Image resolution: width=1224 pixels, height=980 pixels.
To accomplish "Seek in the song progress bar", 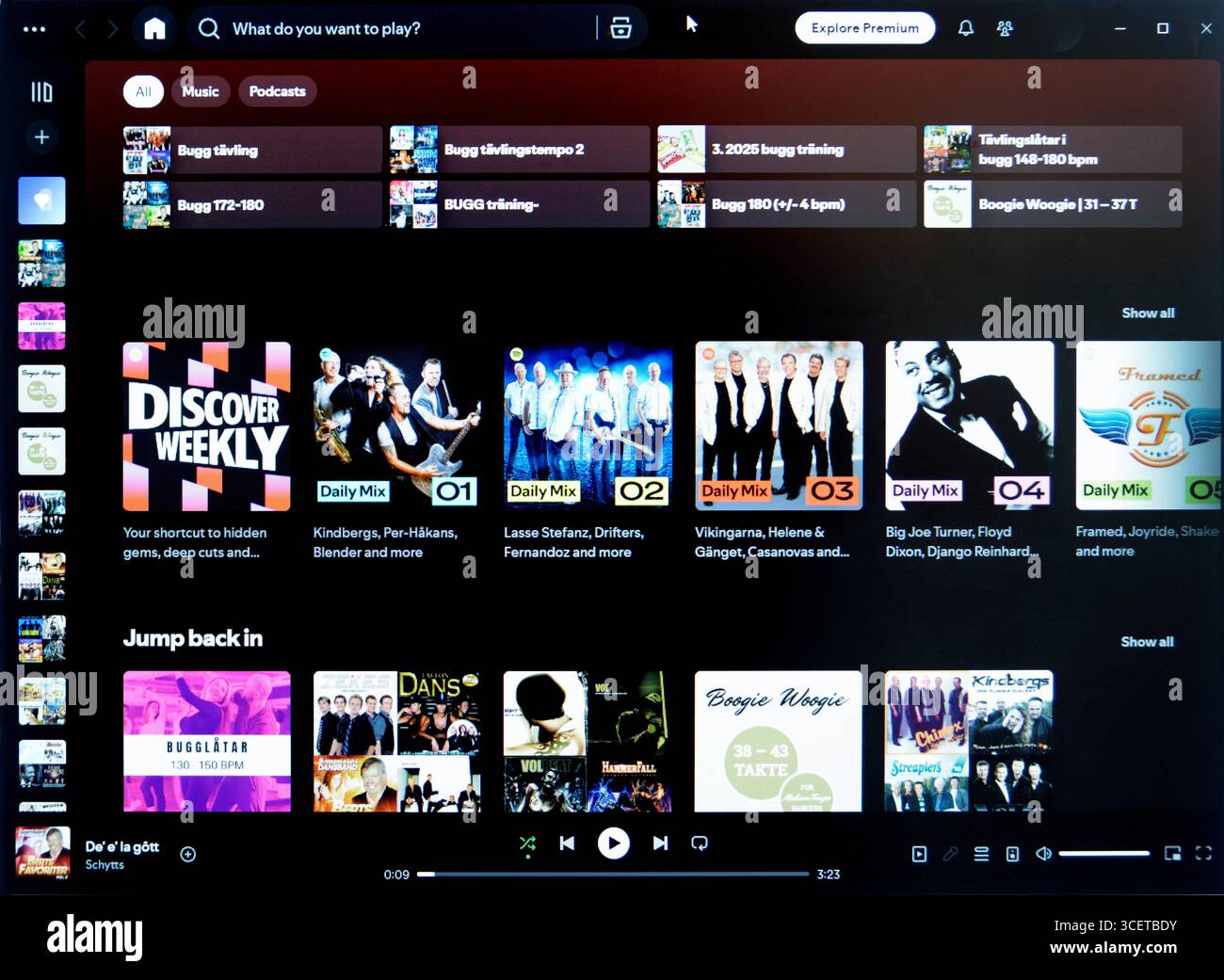I will pos(613,875).
